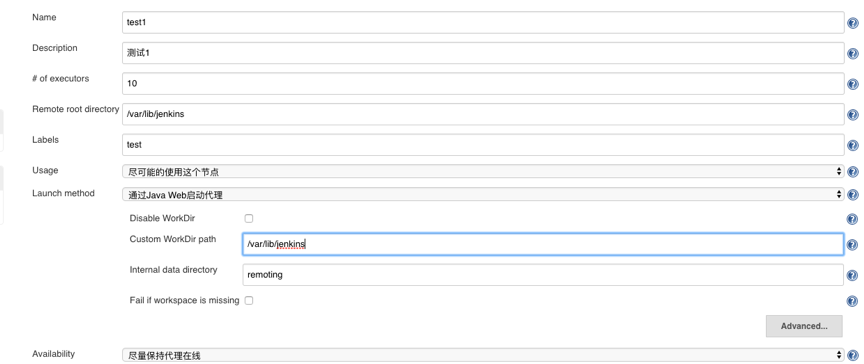
Task: Click the Availability label text
Action: 53,354
